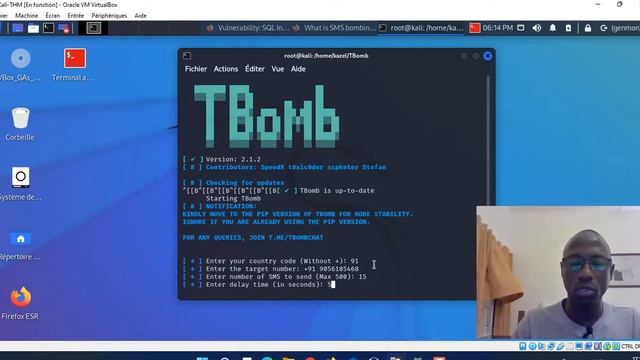Click the show desktop icon in the Kali panel

coord(18,28)
